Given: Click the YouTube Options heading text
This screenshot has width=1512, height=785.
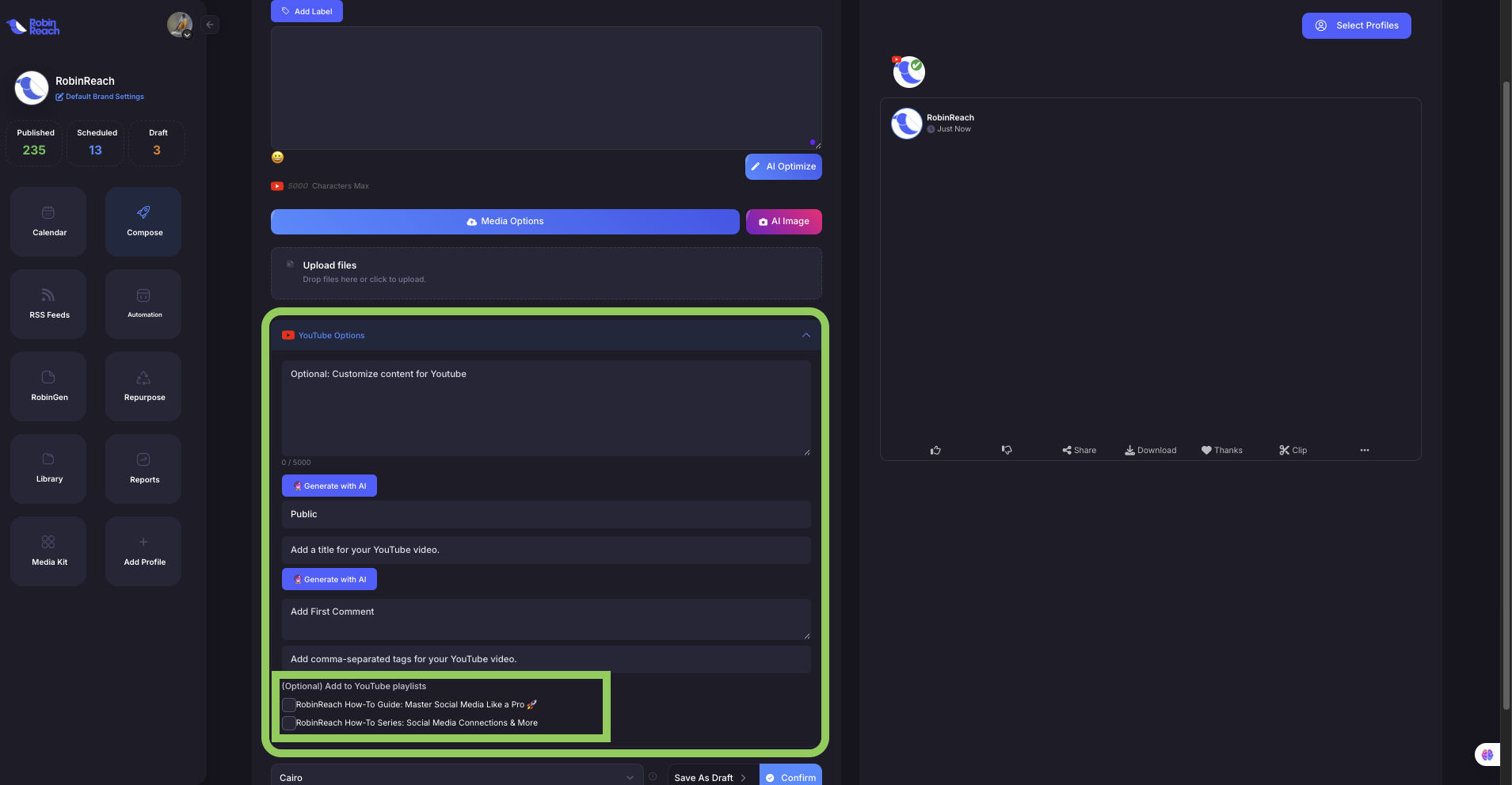Looking at the screenshot, I should (x=331, y=335).
